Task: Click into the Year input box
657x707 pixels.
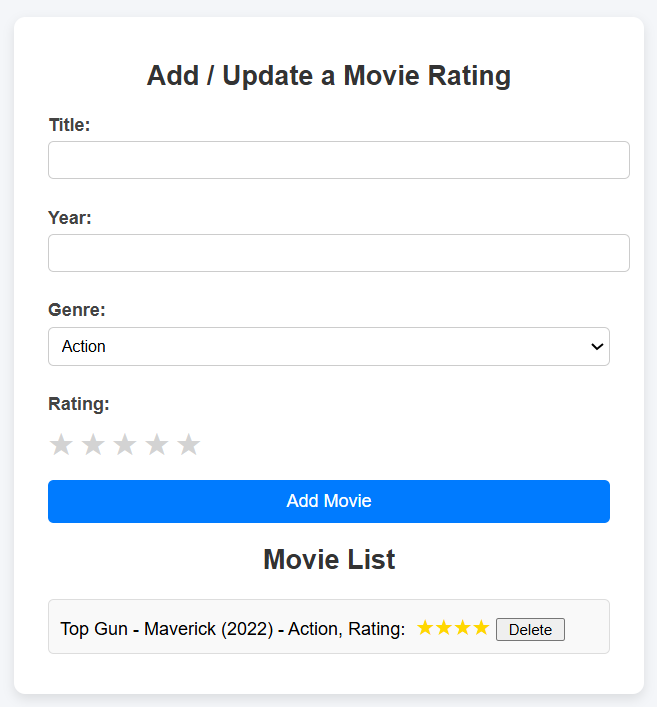Action: 338,253
